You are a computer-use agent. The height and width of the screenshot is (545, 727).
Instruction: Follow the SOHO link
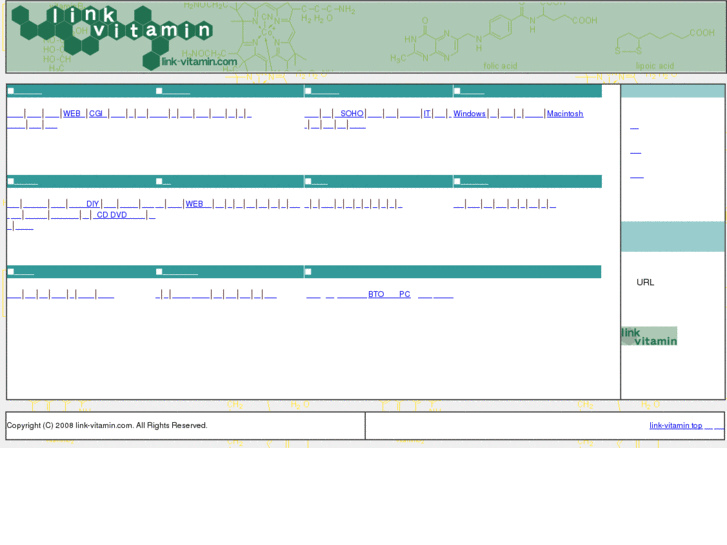(350, 114)
